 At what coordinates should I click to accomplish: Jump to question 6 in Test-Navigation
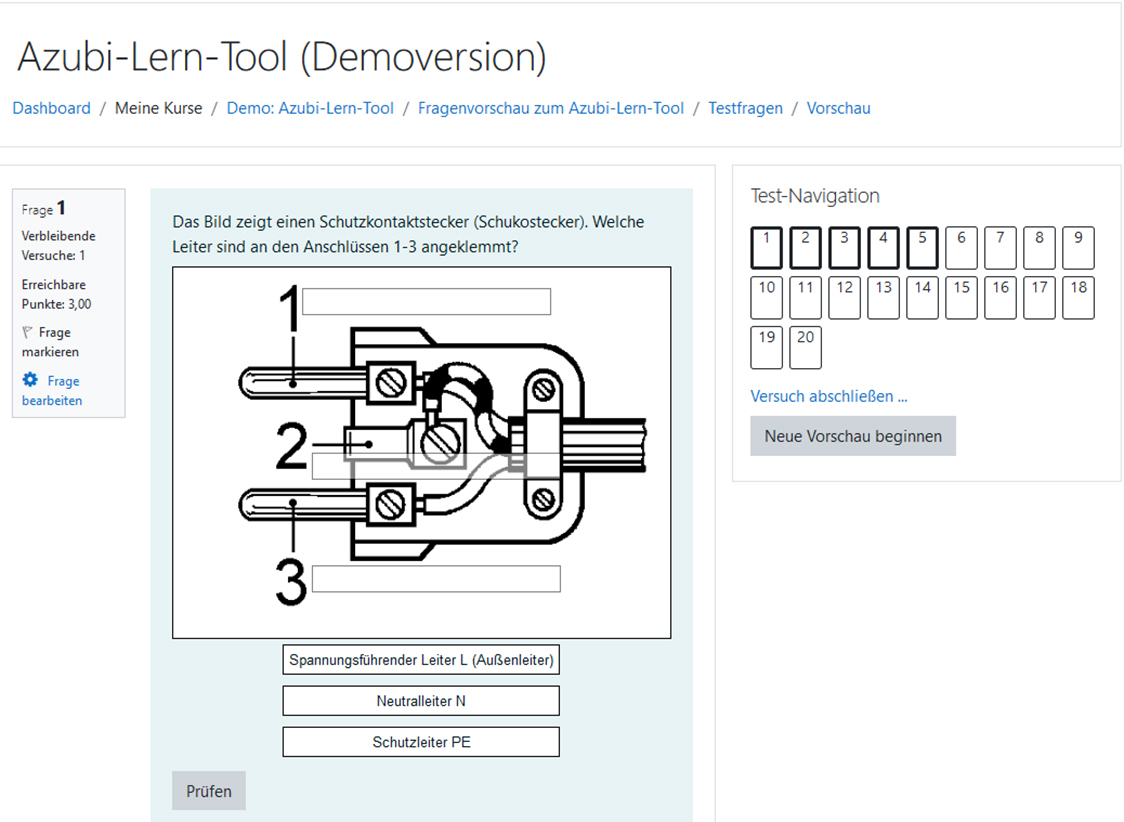[961, 247]
